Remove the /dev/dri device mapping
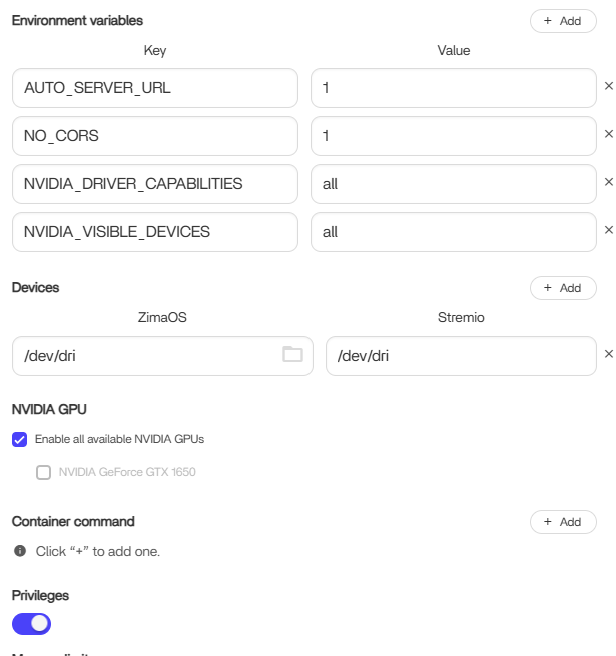Image resolution: width=616 pixels, height=656 pixels. point(608,355)
